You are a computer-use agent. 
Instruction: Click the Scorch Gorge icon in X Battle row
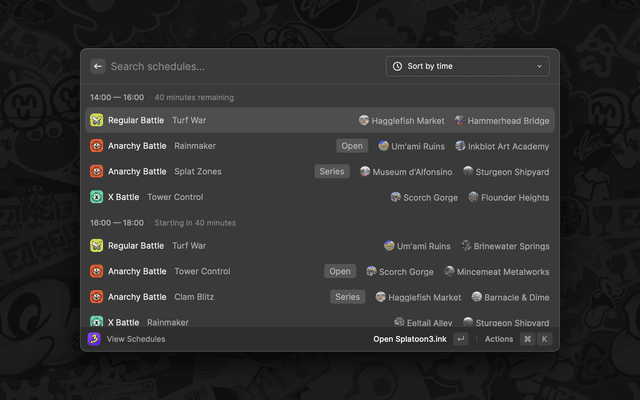point(396,197)
